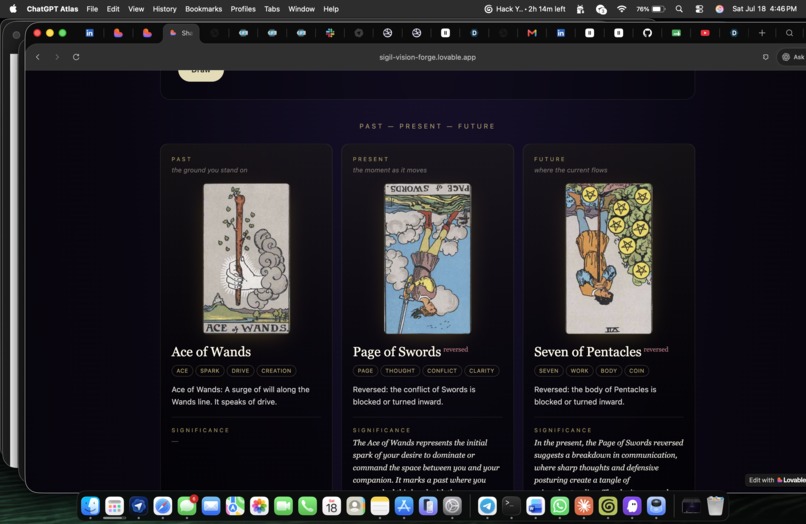
Task: Click the battery status indicator
Action: click(x=650, y=9)
